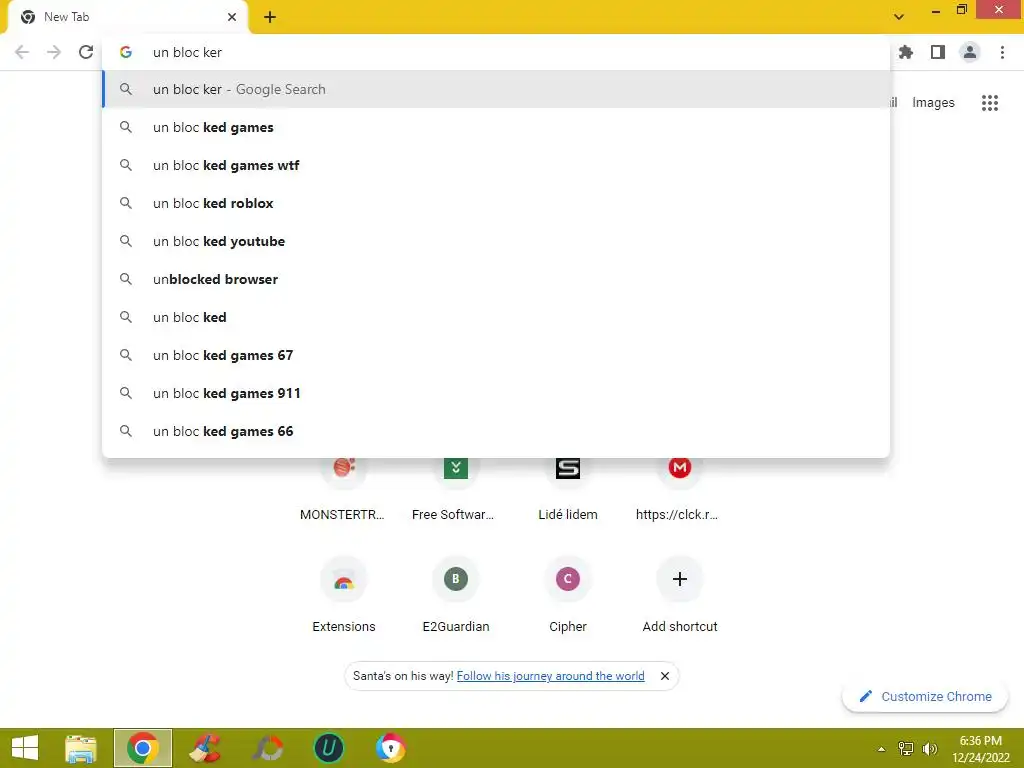This screenshot has width=1024, height=768.
Task: Open a new tab with the plus button
Action: 270,17
